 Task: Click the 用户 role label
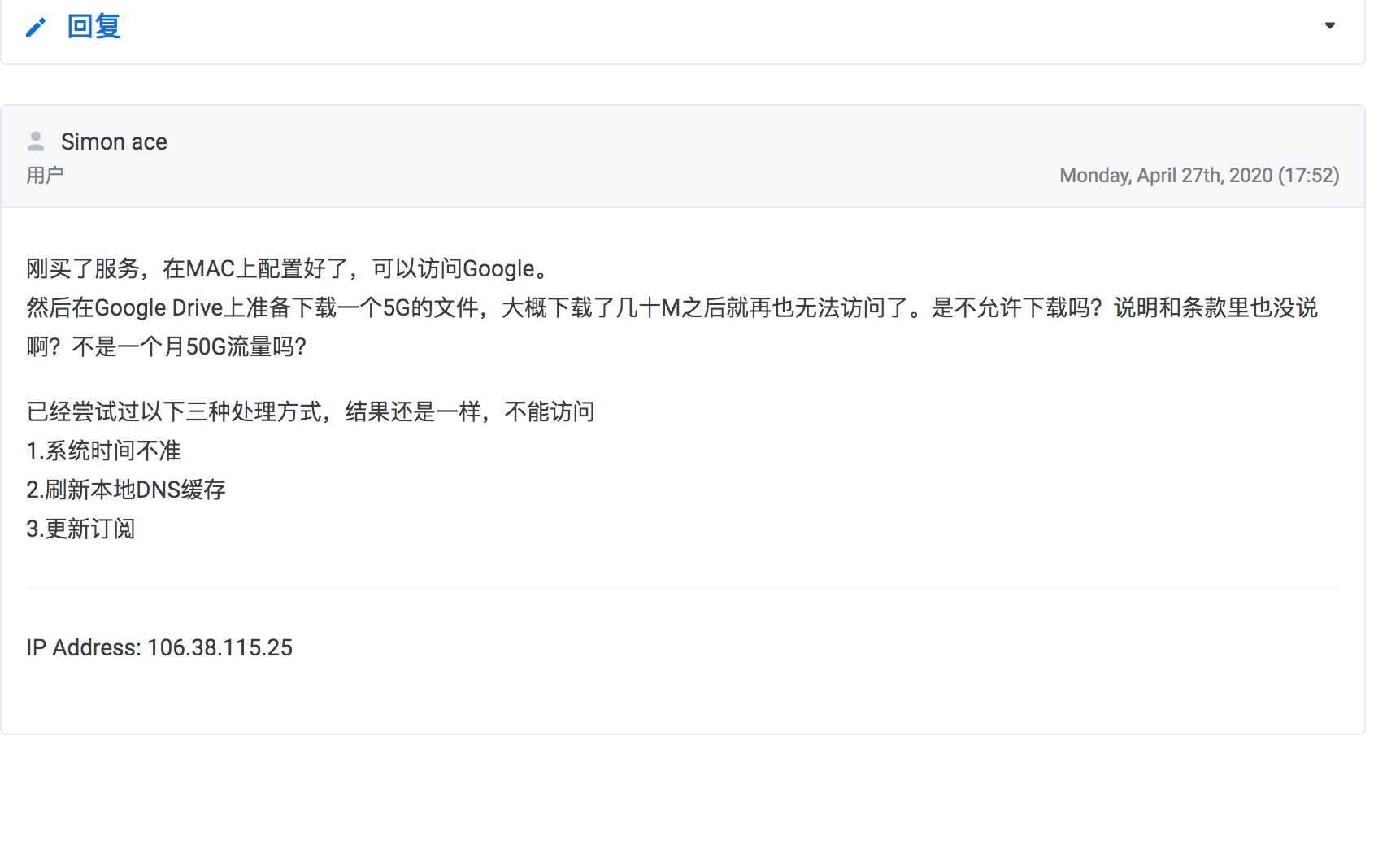click(45, 175)
